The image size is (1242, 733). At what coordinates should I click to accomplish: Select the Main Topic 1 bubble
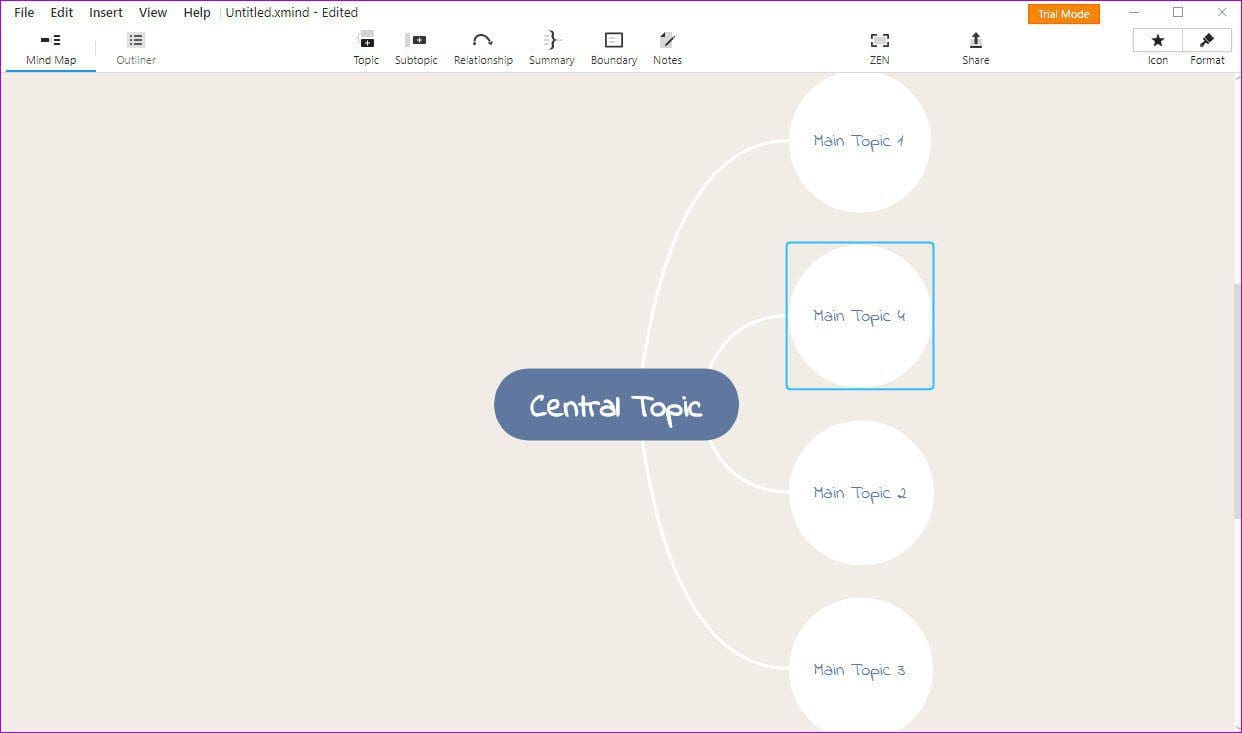pos(860,141)
